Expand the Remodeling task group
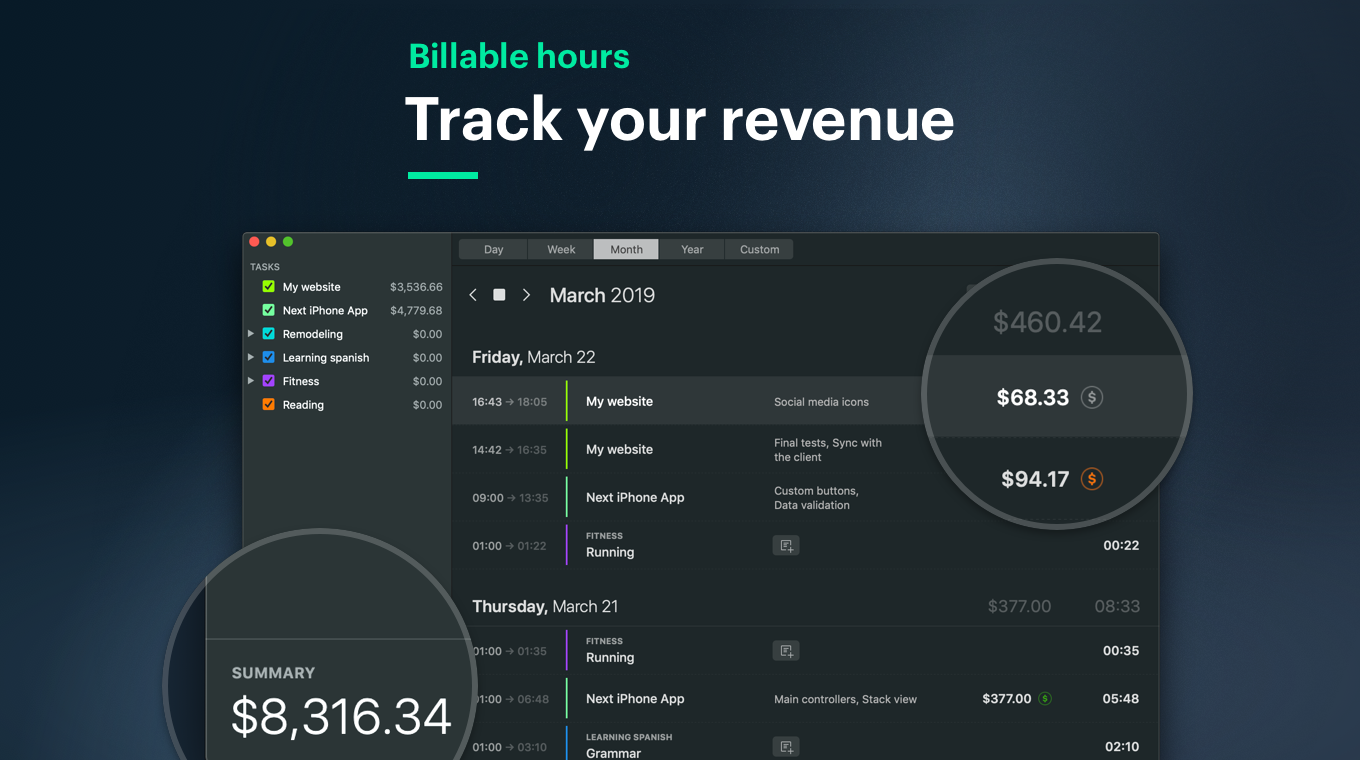Viewport: 1360px width, 760px height. [251, 333]
